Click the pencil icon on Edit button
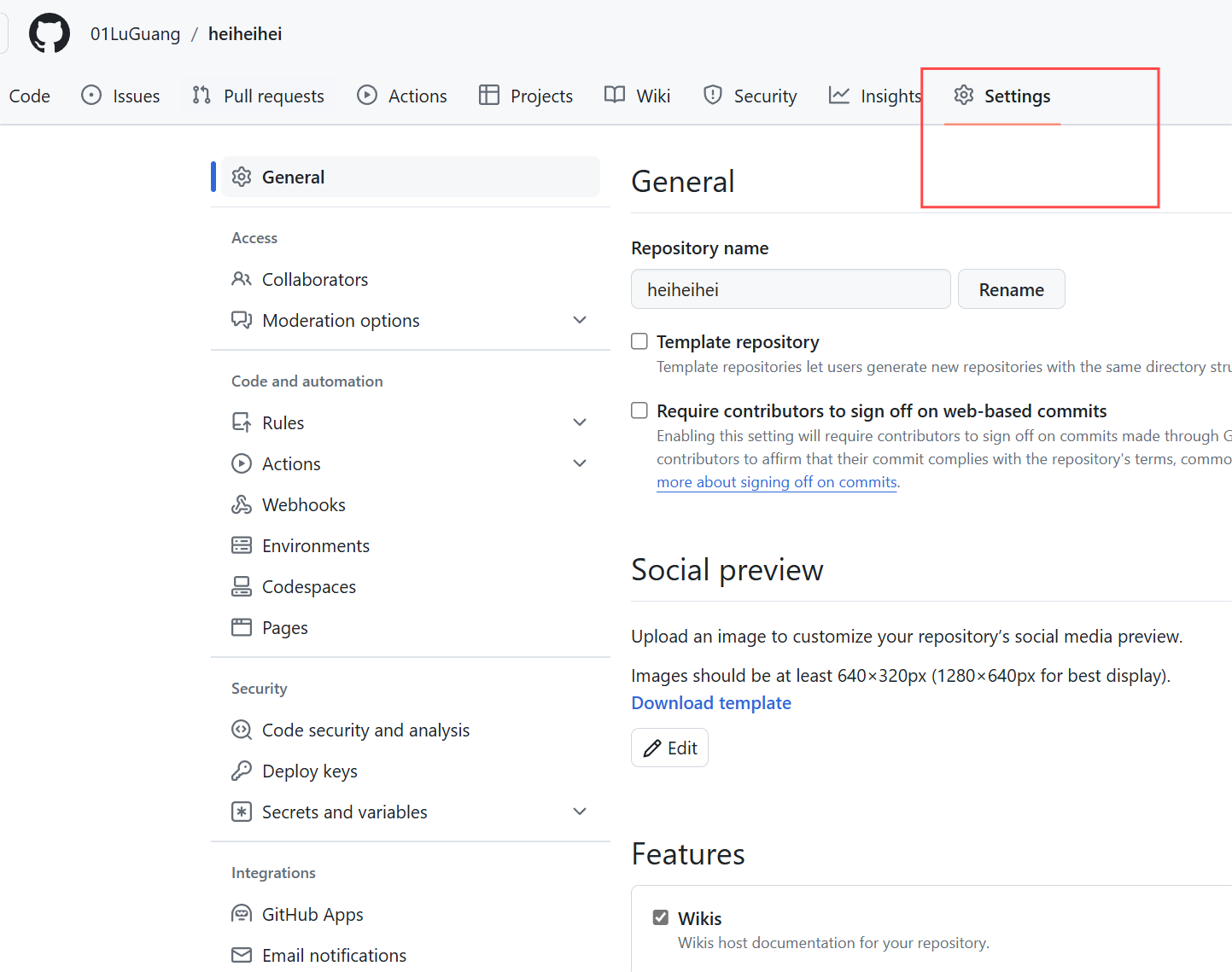This screenshot has height=972, width=1232. 652,748
